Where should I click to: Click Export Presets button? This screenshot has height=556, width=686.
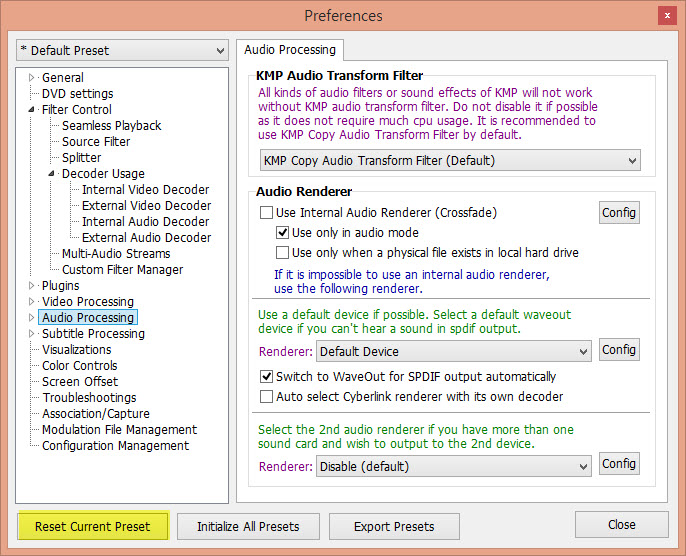coord(394,526)
